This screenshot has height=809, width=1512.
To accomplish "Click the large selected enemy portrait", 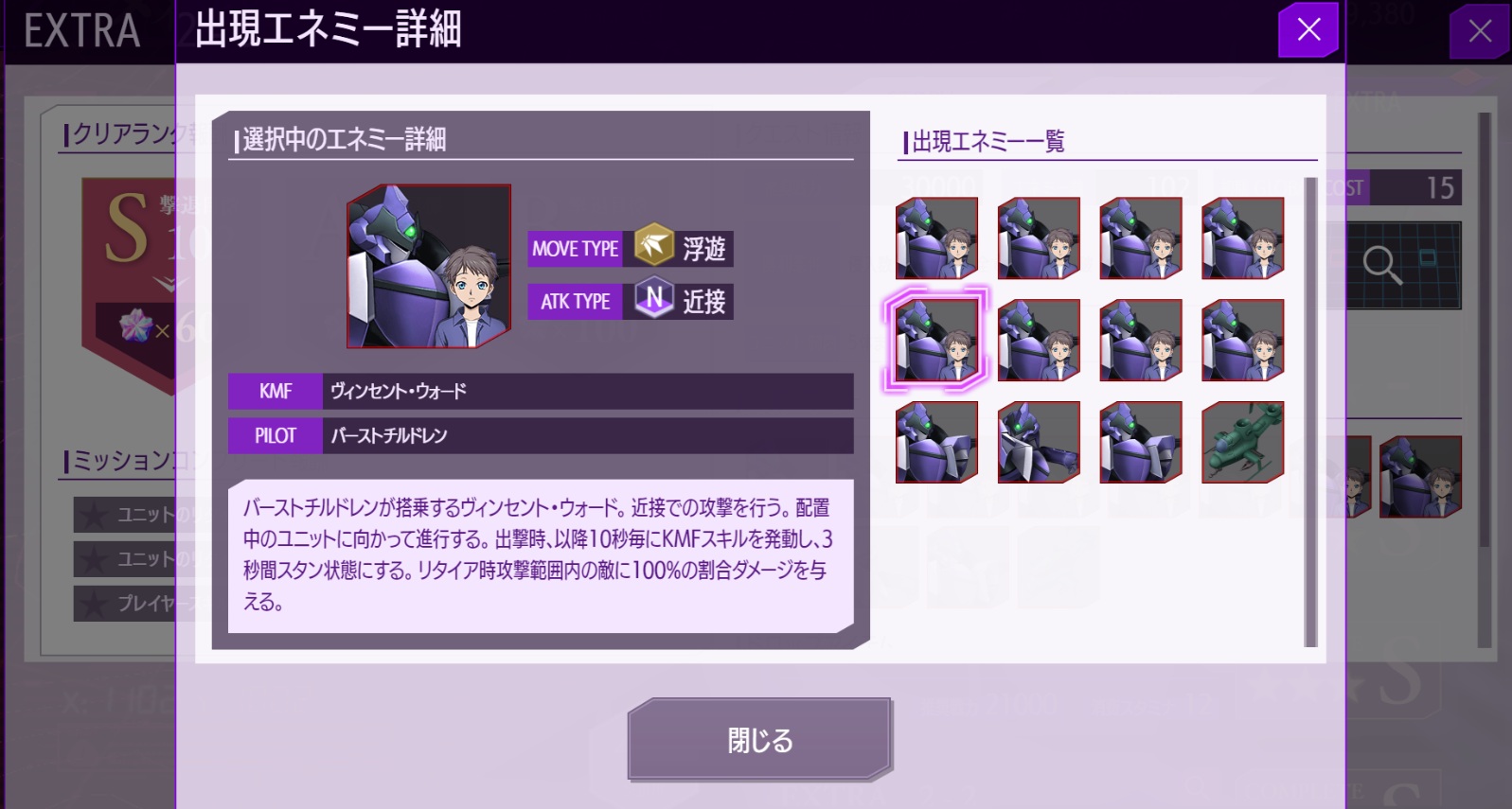I will coord(429,266).
